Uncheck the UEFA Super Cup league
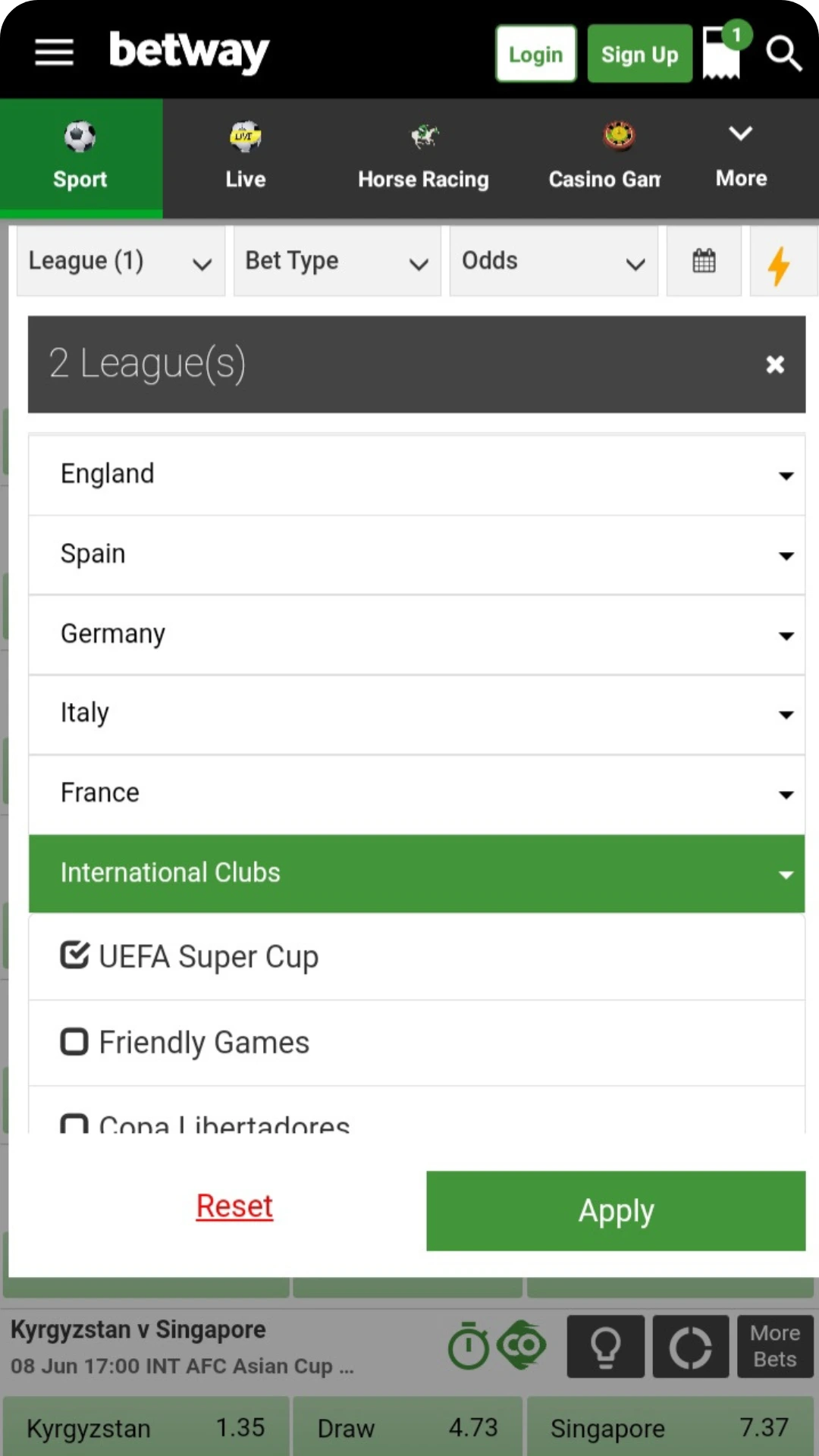Viewport: 819px width, 1456px height. click(74, 955)
